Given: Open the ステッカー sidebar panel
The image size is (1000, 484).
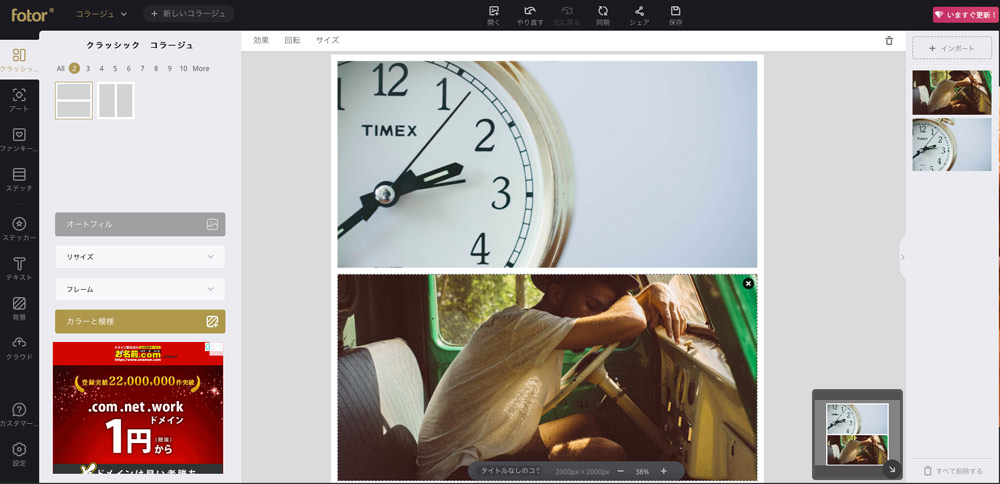Looking at the screenshot, I should click(19, 229).
